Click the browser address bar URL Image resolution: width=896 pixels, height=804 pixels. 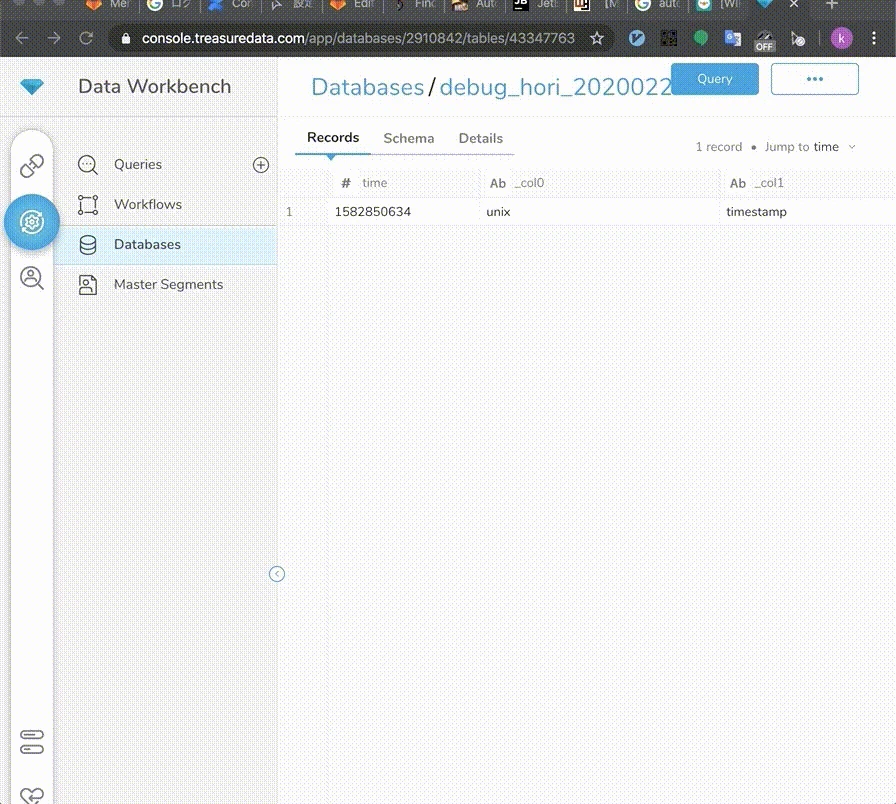[x=358, y=38]
